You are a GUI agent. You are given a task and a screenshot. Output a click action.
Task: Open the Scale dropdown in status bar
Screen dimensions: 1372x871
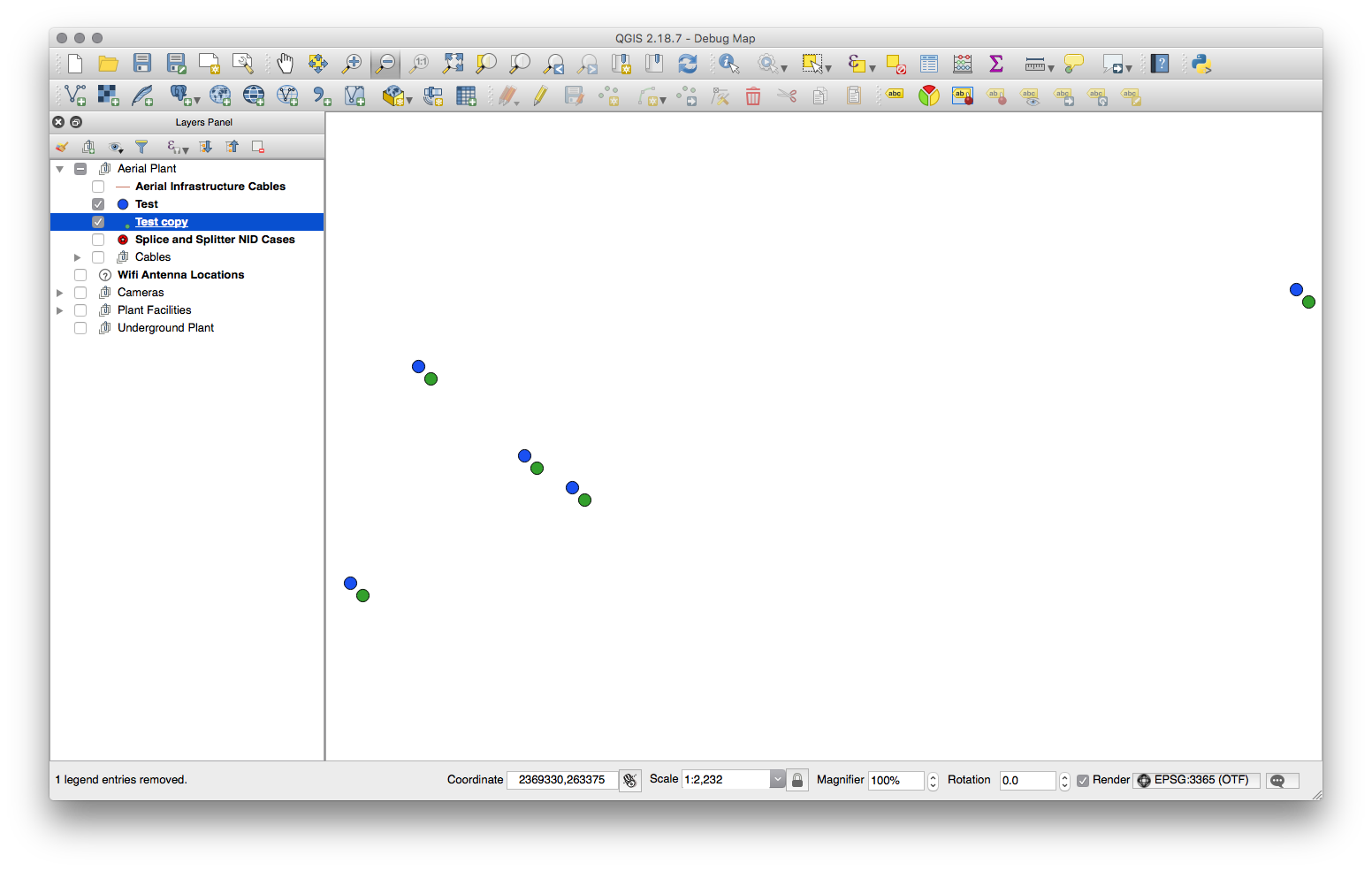(777, 779)
